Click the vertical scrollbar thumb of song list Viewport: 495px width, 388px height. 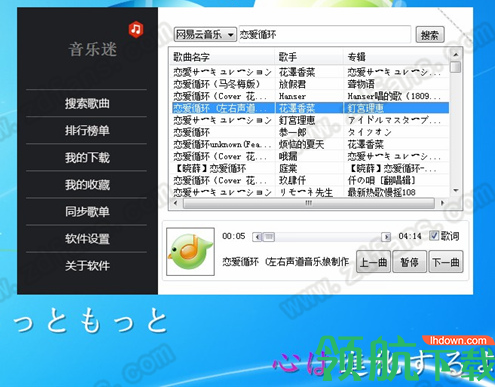(x=456, y=66)
